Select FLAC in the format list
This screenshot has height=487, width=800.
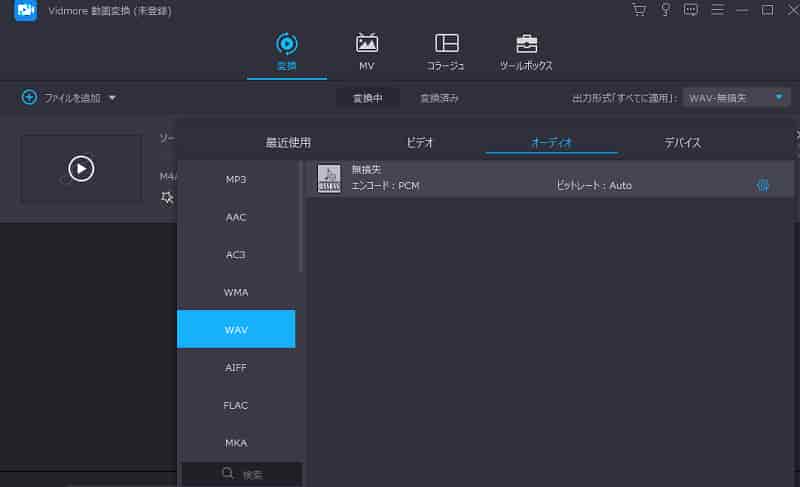[x=236, y=405]
